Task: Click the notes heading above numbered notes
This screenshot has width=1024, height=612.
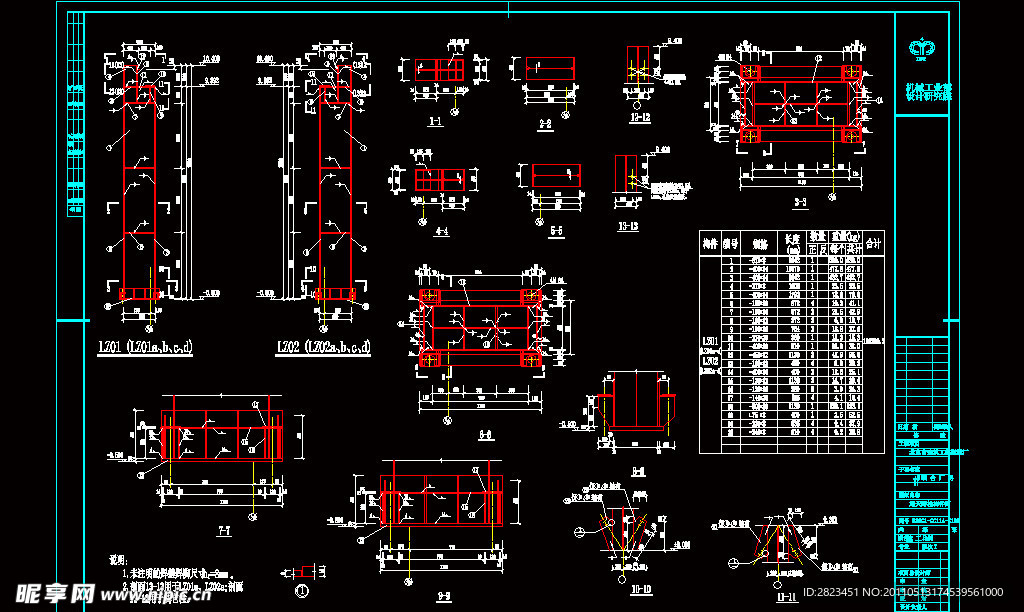Action: [x=118, y=561]
